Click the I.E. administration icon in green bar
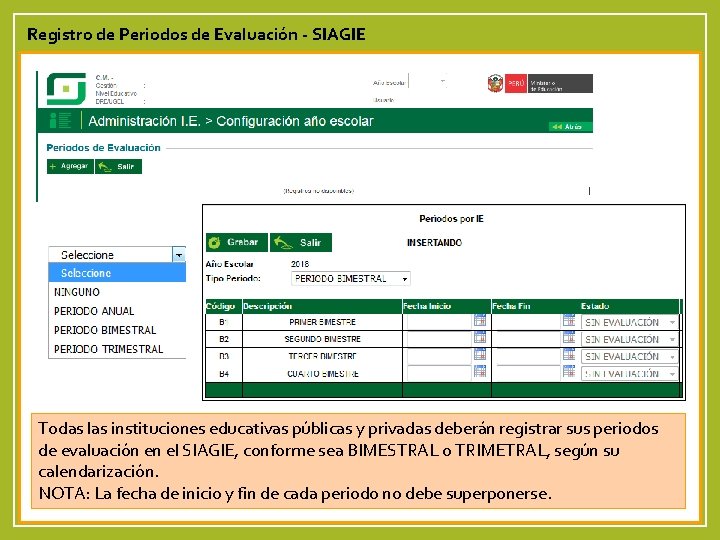 [x=60, y=121]
